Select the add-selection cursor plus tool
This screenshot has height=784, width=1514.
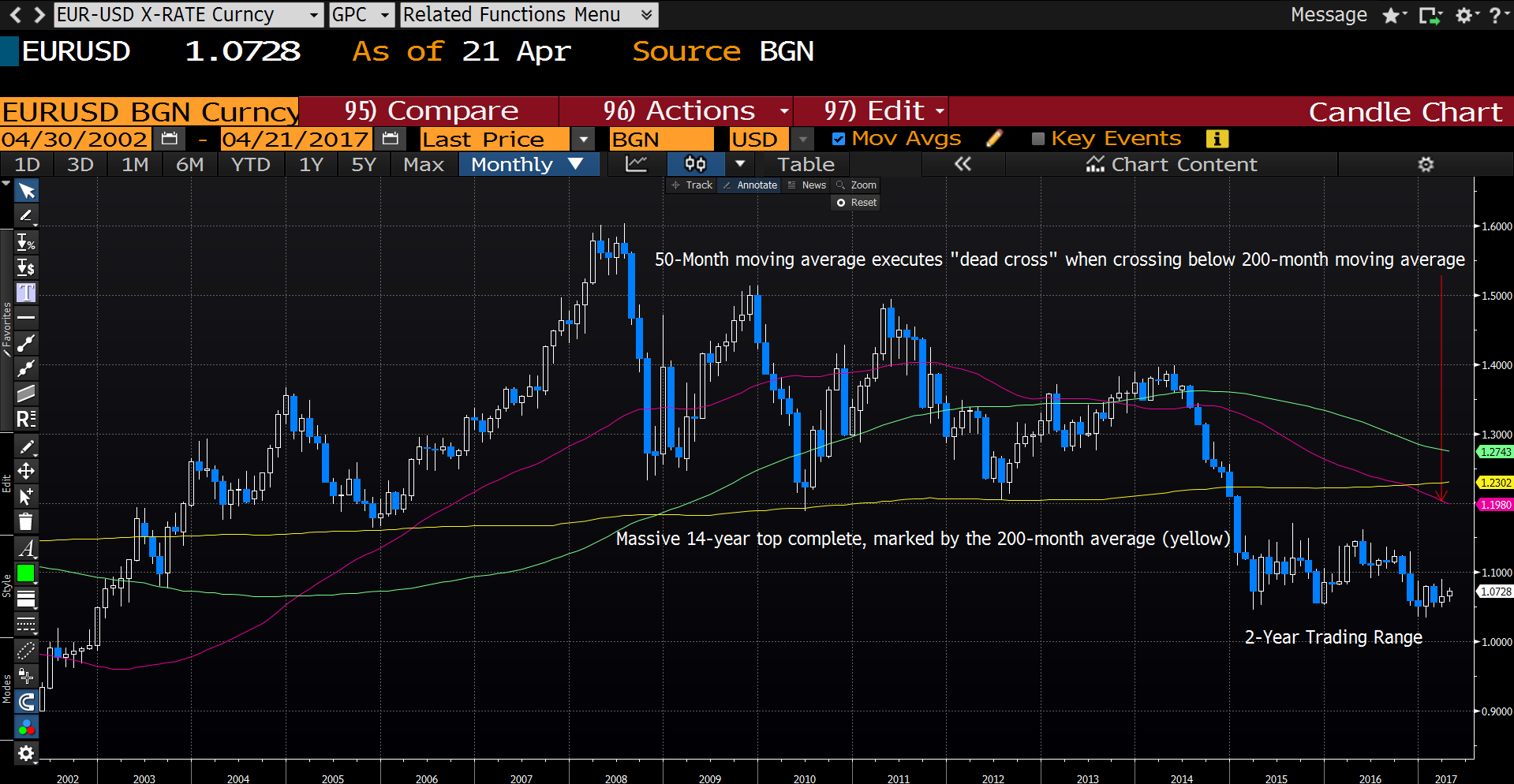click(26, 497)
